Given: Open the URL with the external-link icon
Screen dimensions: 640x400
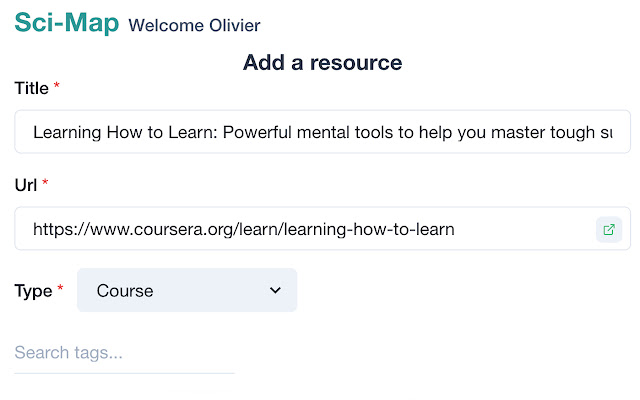Looking at the screenshot, I should point(609,229).
